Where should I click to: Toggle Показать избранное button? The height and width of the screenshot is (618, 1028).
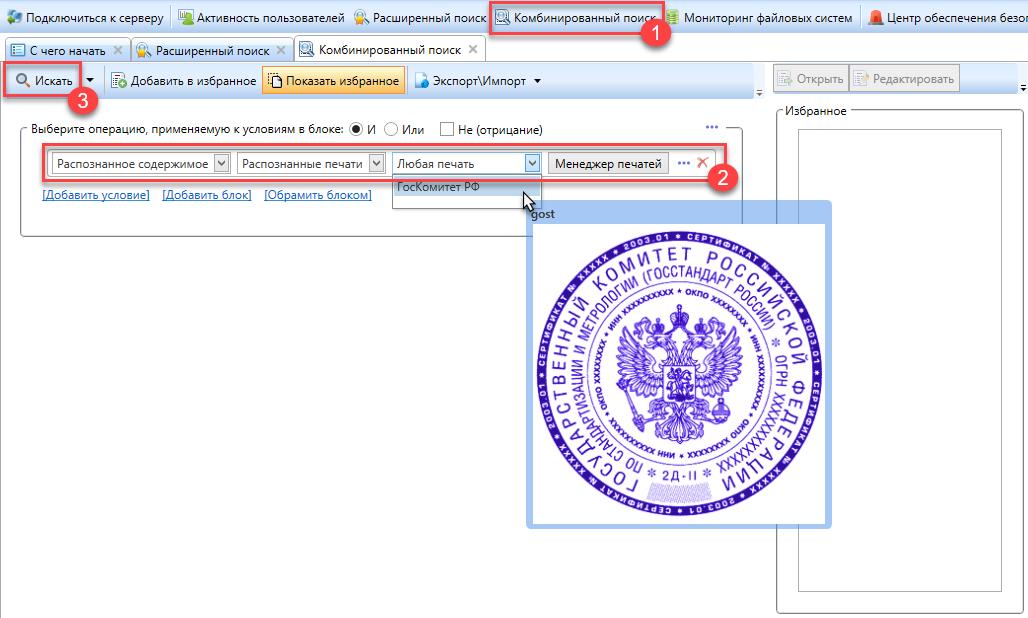[x=334, y=81]
